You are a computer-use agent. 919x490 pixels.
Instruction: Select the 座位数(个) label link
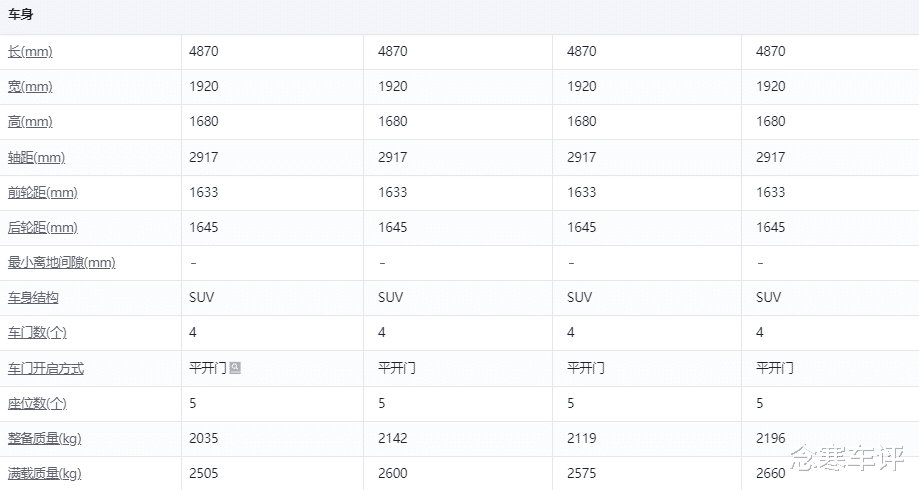[37, 404]
